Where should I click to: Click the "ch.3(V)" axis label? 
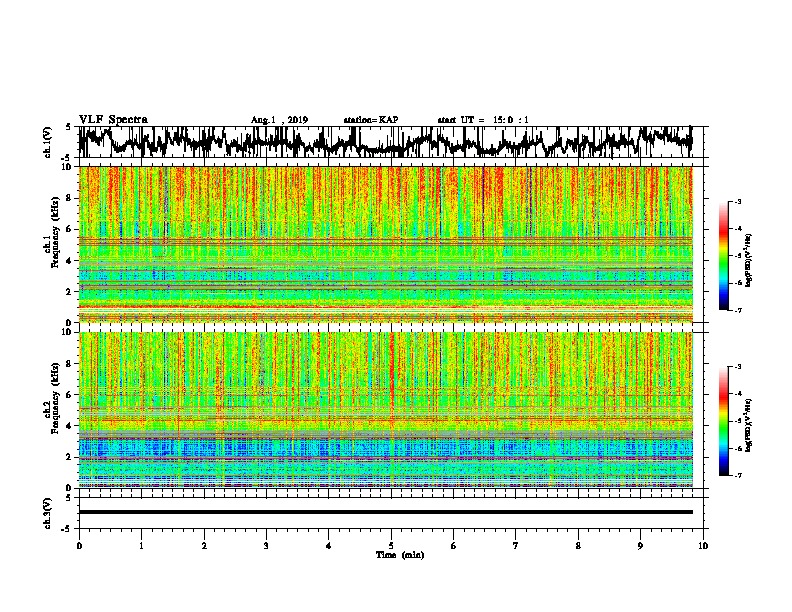click(47, 514)
